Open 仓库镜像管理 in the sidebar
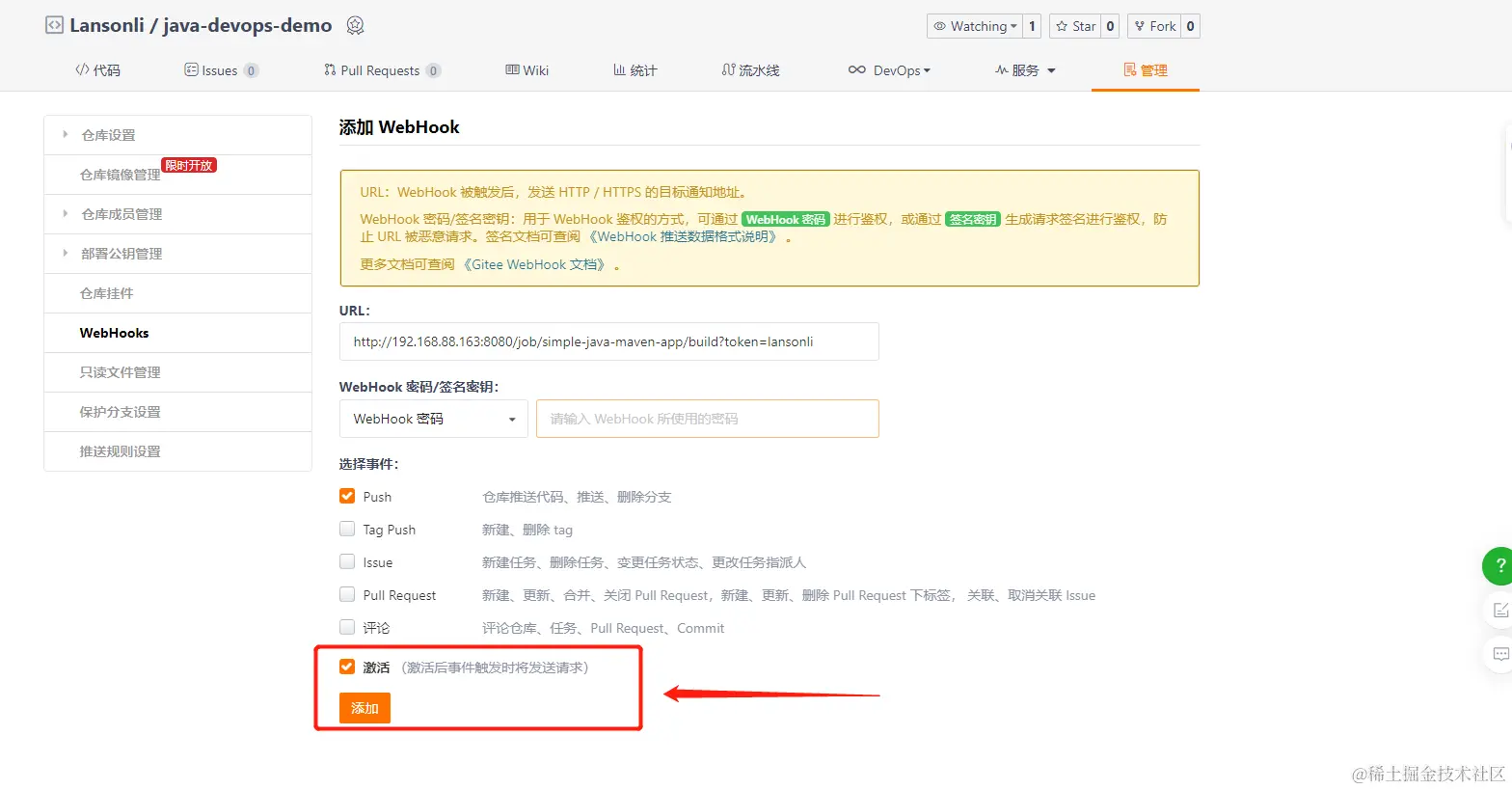This screenshot has height=790, width=1512. coord(178,175)
